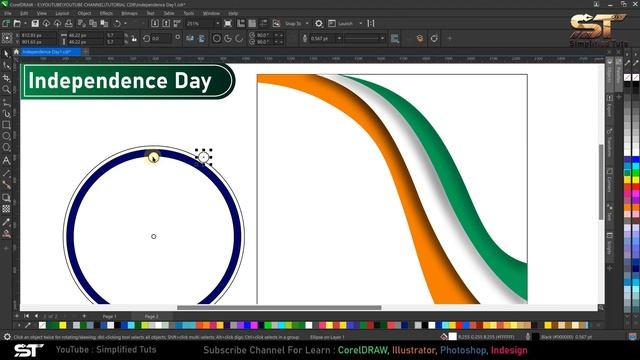Open the Launch dropdown arrow
Viewport: 640px width, 360px height.
click(360, 24)
